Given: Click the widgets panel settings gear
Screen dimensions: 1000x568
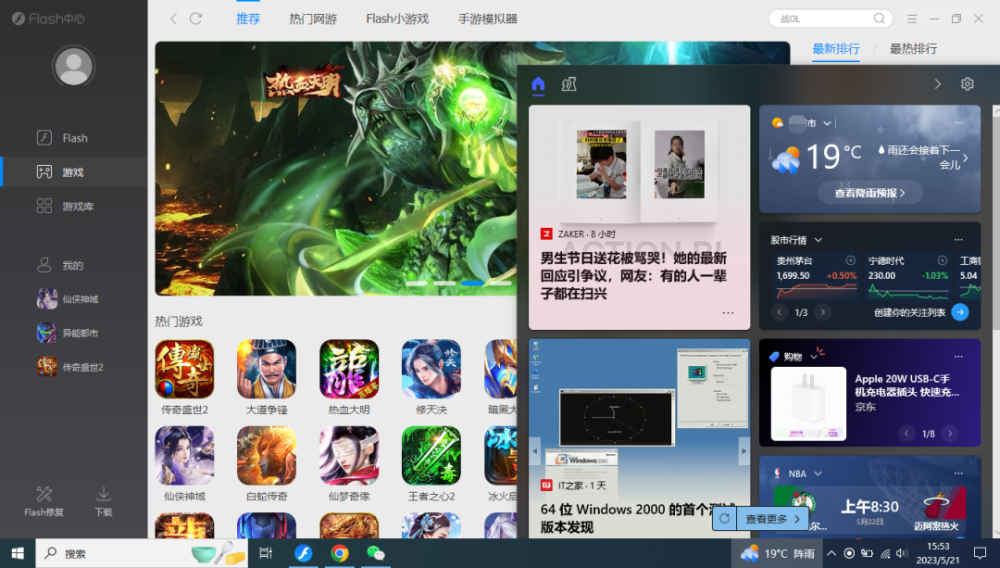Looking at the screenshot, I should pos(967,84).
